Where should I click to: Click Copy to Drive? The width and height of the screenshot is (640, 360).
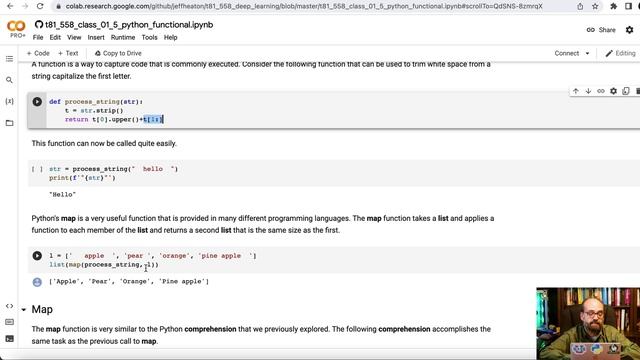point(118,53)
